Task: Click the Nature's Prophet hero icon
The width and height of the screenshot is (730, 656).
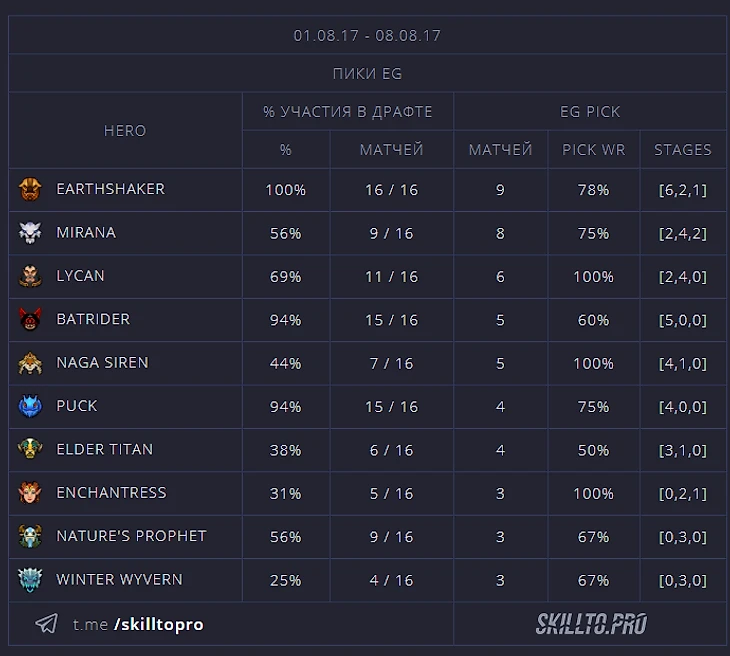Action: 30,537
